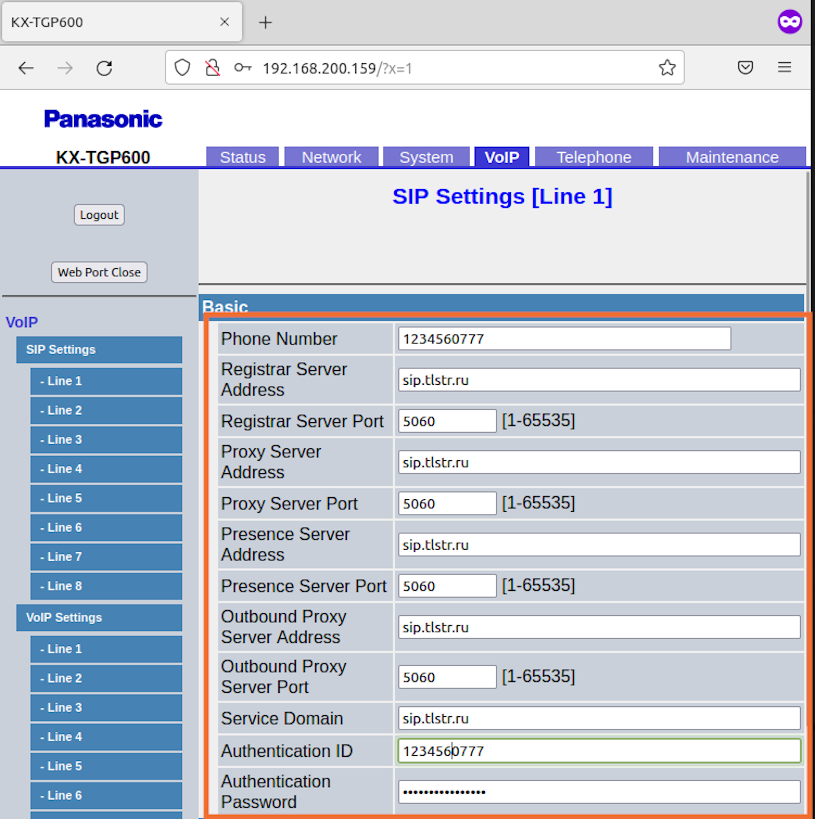Select Line 4 under SIP Settings

[x=106, y=469]
